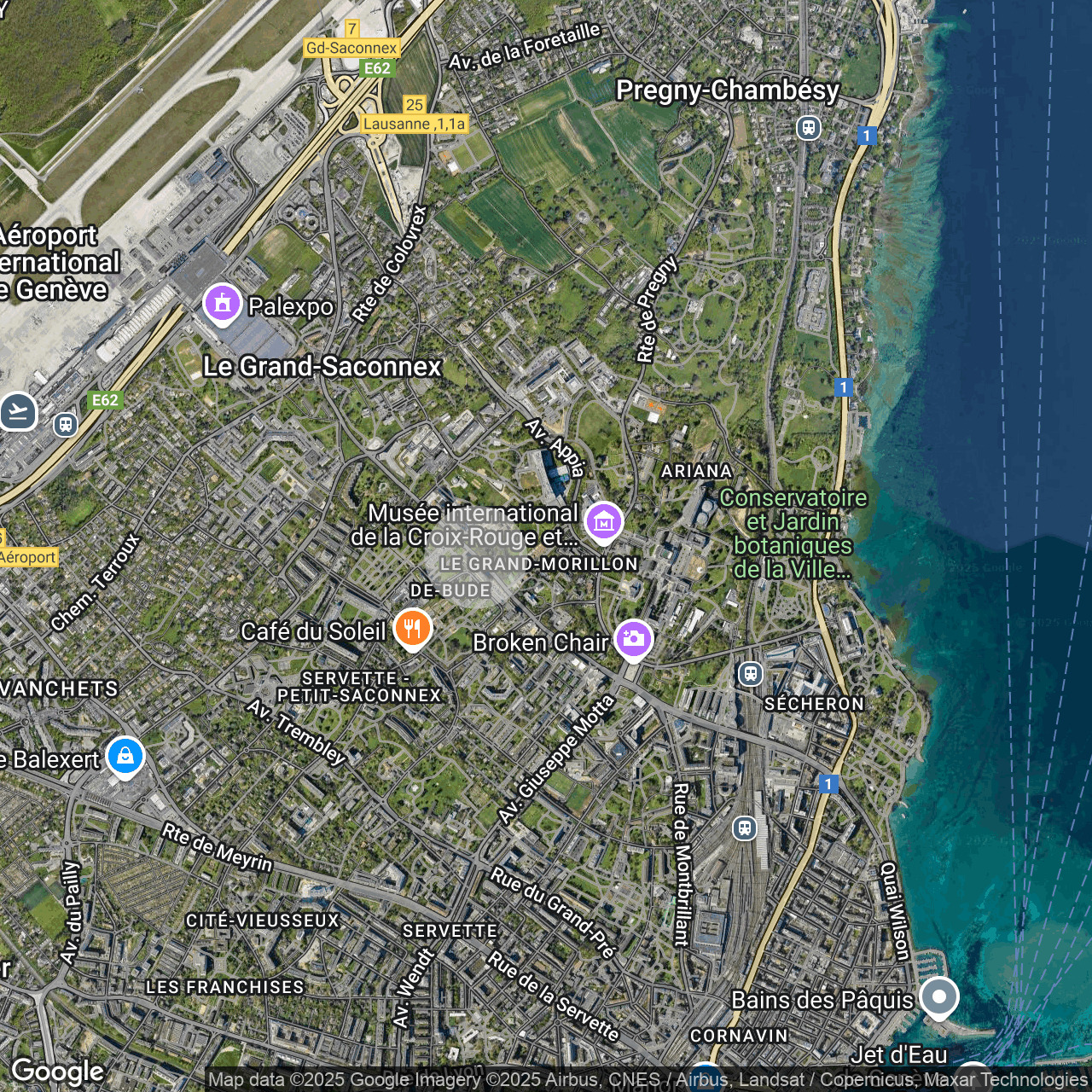Viewport: 1092px width, 1092px height.
Task: Click the Rte de Pregny label
Action: tap(657, 309)
